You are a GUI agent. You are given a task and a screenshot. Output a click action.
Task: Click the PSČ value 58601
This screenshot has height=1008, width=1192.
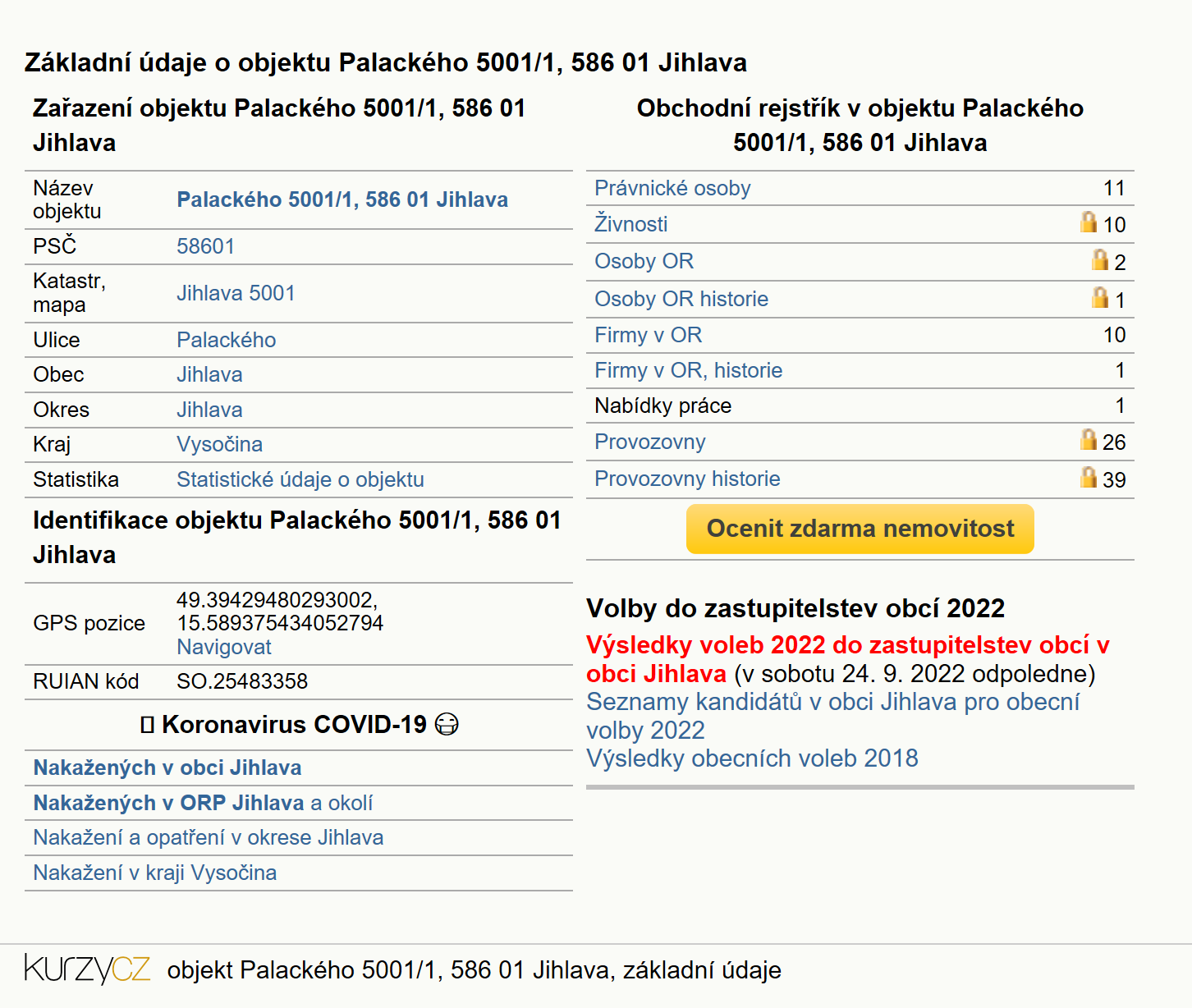pyautogui.click(x=206, y=246)
